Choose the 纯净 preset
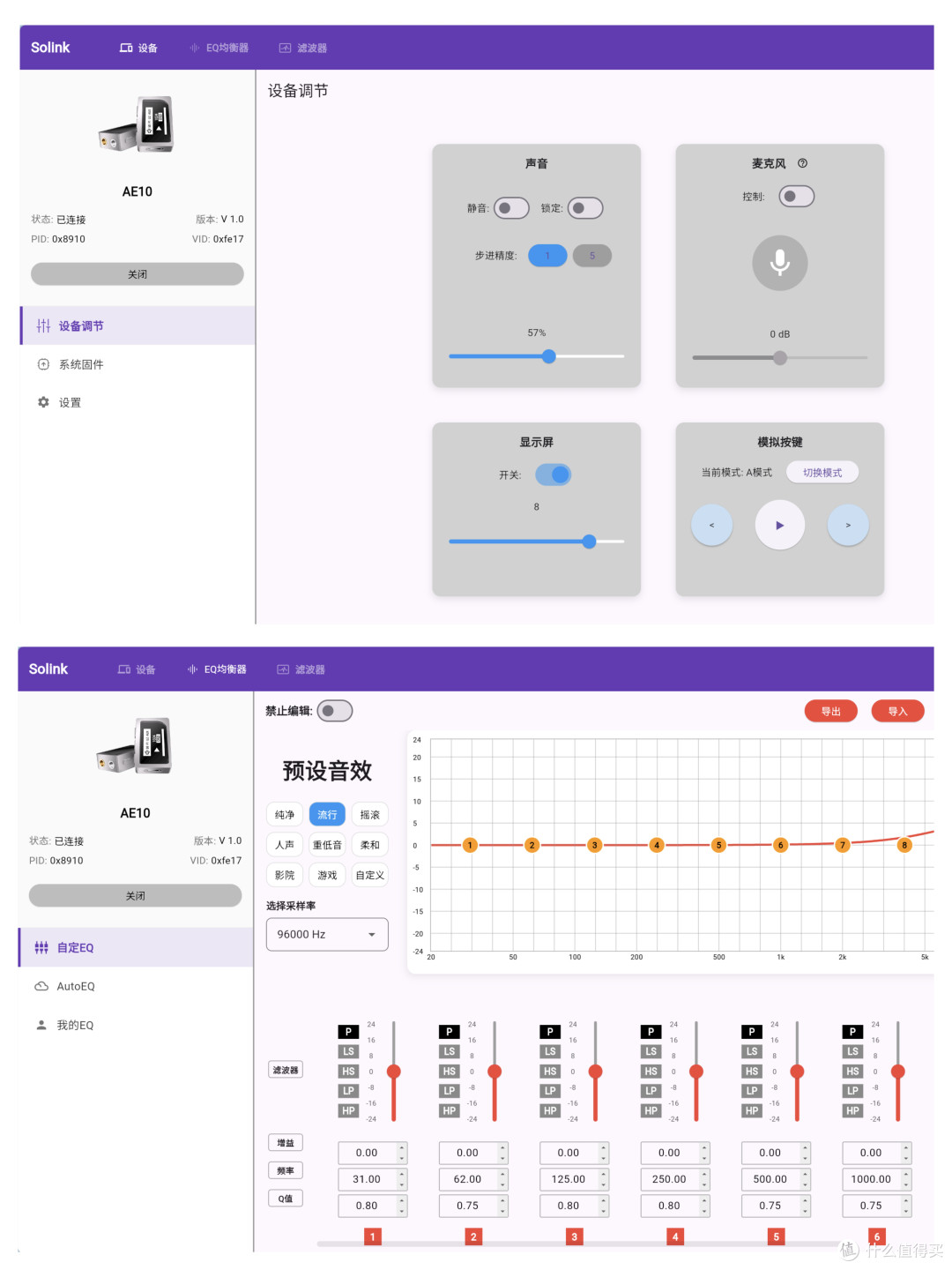952x1270 pixels. tap(285, 815)
